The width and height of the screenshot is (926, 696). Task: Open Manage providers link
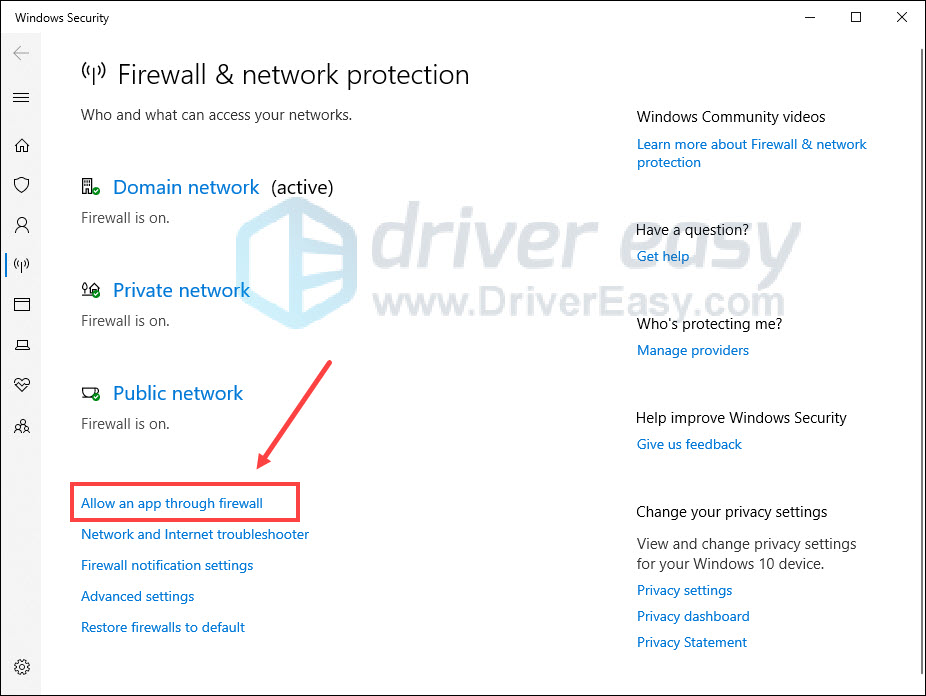click(693, 351)
